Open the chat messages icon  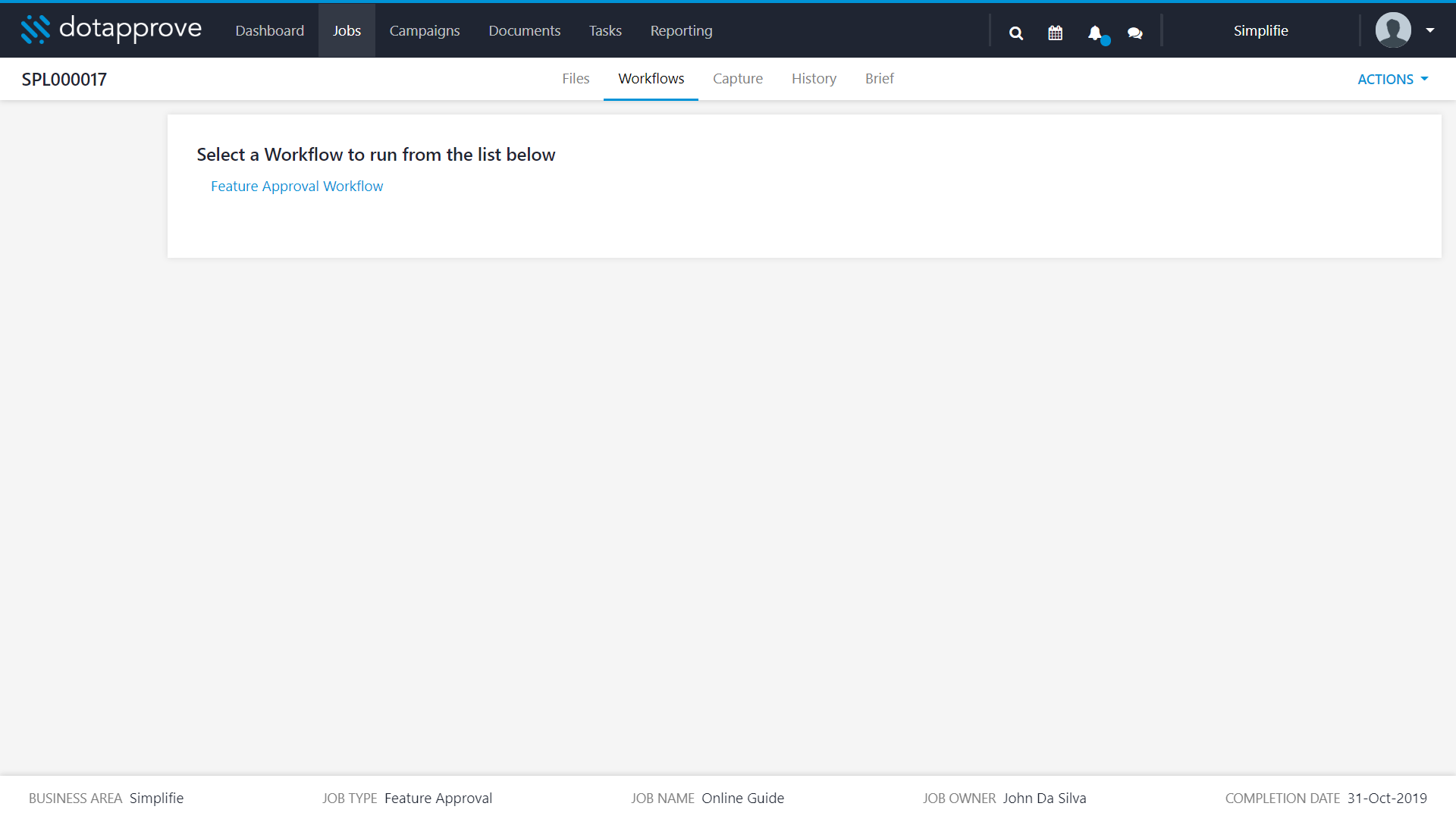click(x=1134, y=33)
